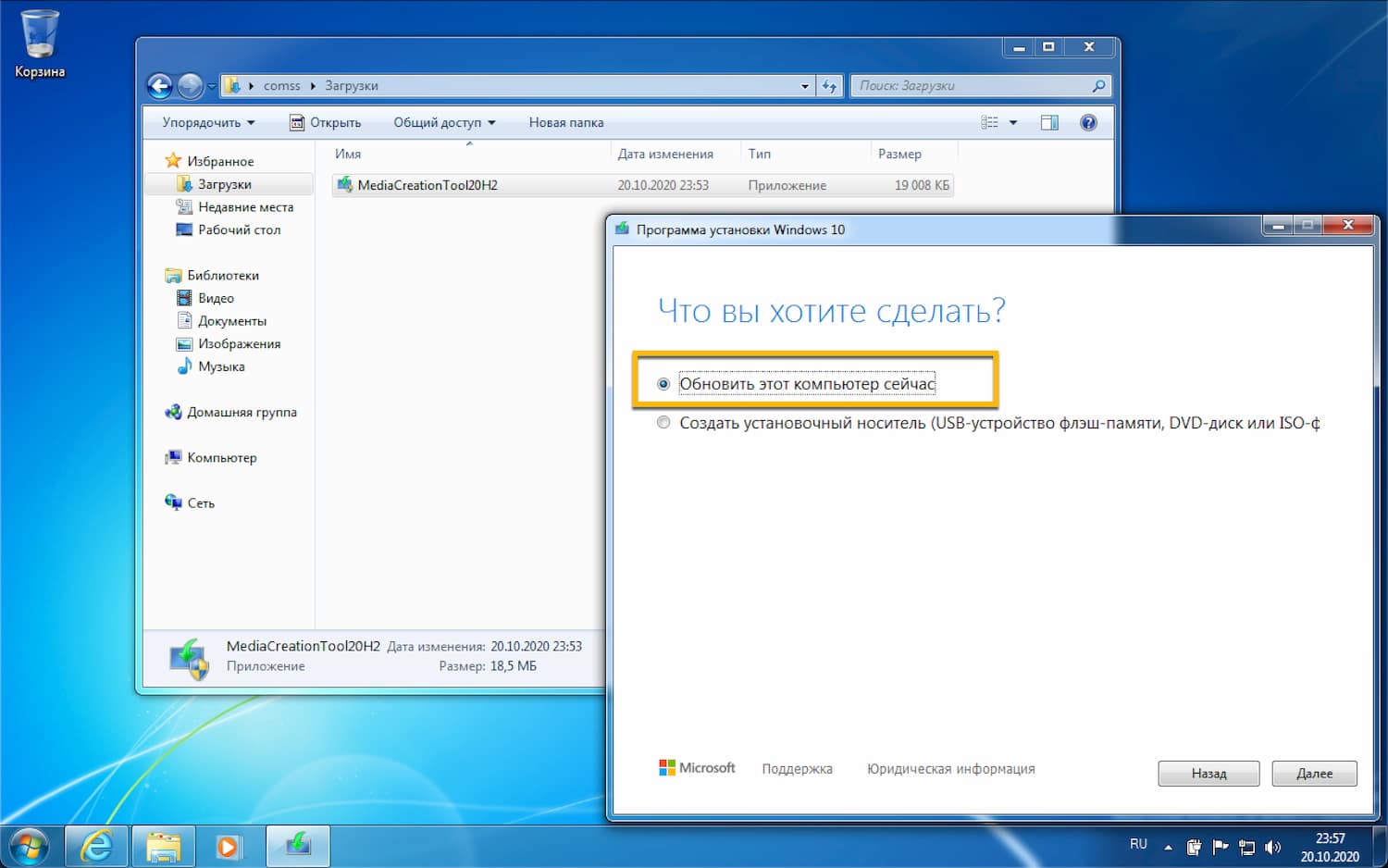1388x868 pixels.
Task: Select Обновить этот компьютер сейчас option
Action: 796,383
